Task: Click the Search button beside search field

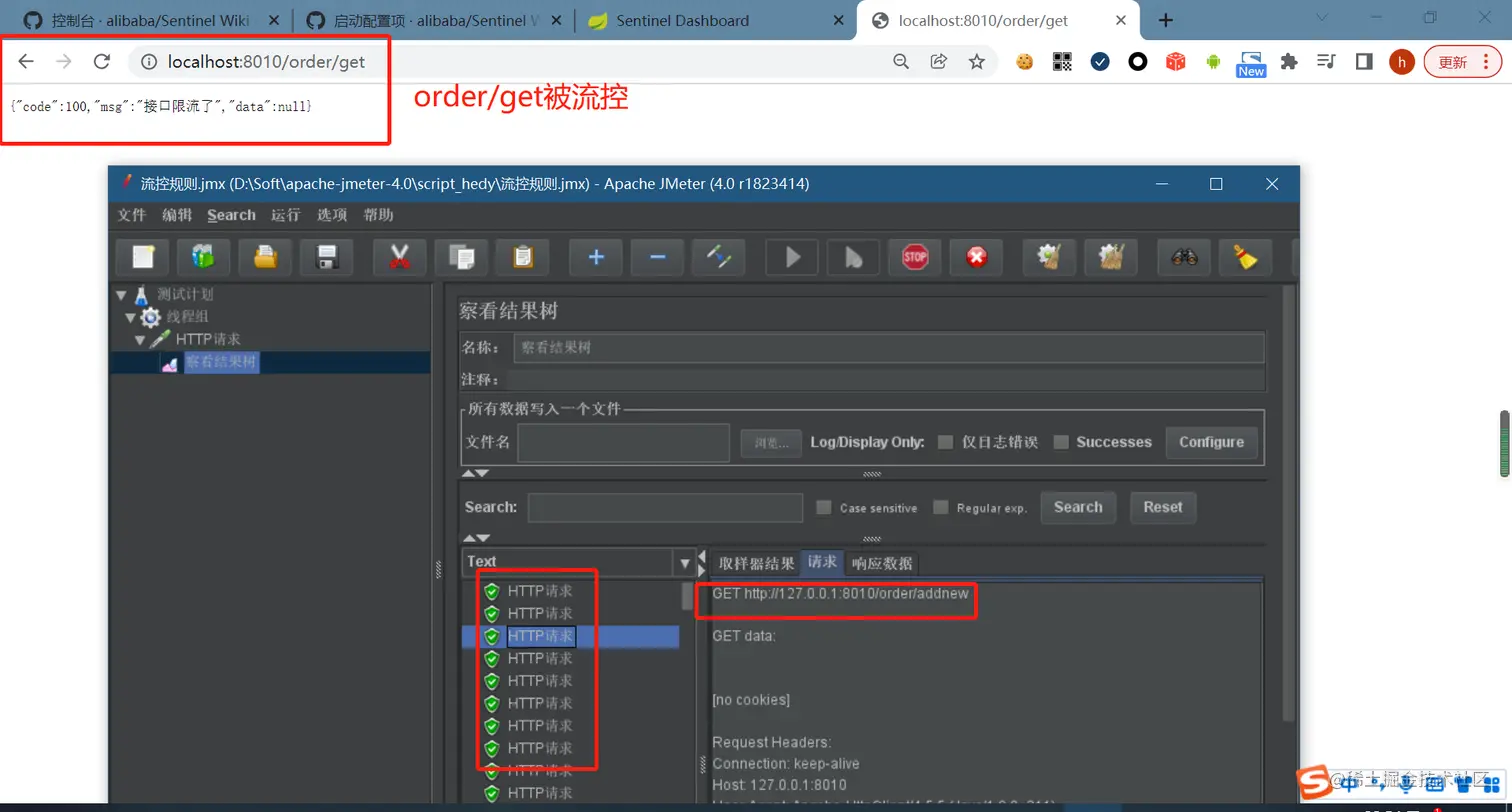Action: tap(1078, 507)
